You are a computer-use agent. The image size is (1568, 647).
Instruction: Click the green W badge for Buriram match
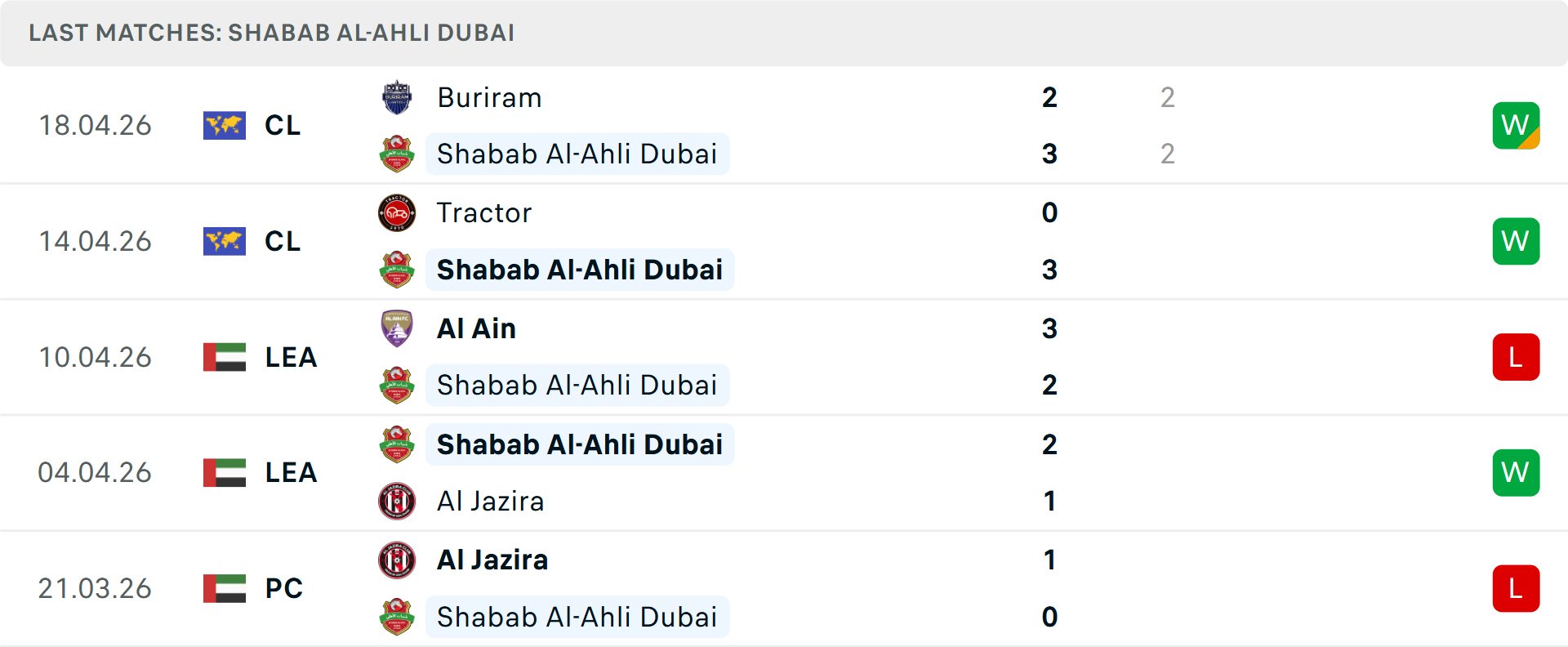1517,125
